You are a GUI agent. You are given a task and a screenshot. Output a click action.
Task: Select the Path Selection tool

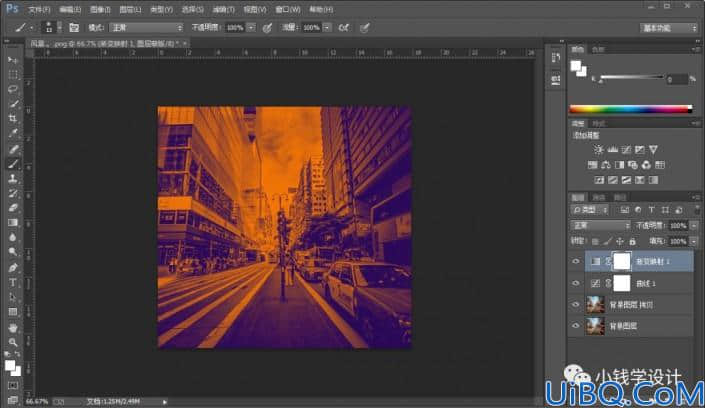point(13,297)
